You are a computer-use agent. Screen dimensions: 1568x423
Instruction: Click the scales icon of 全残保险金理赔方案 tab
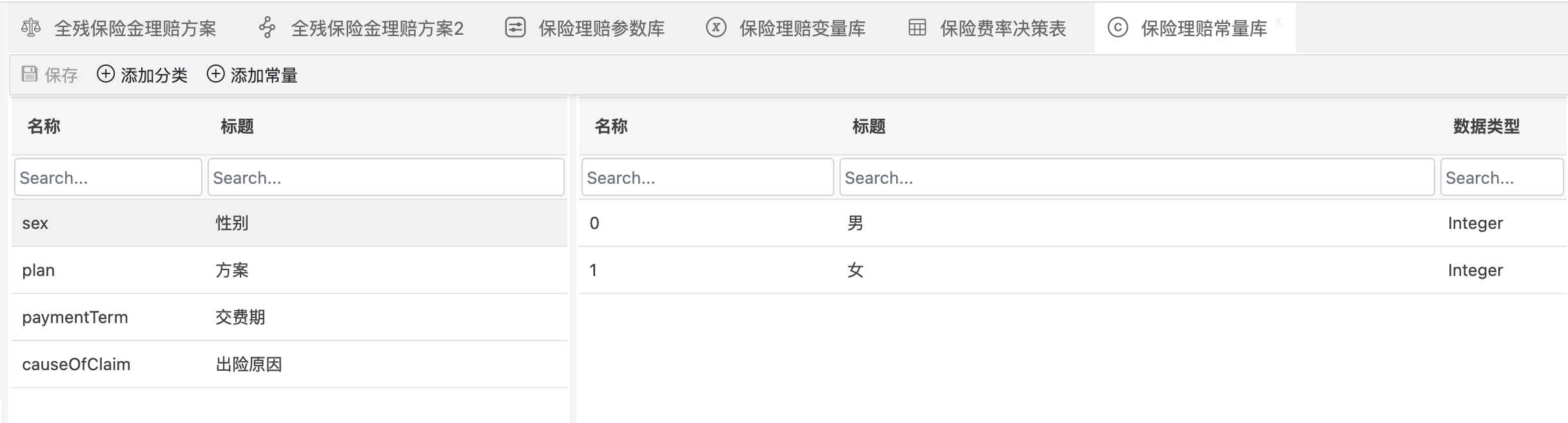click(31, 28)
